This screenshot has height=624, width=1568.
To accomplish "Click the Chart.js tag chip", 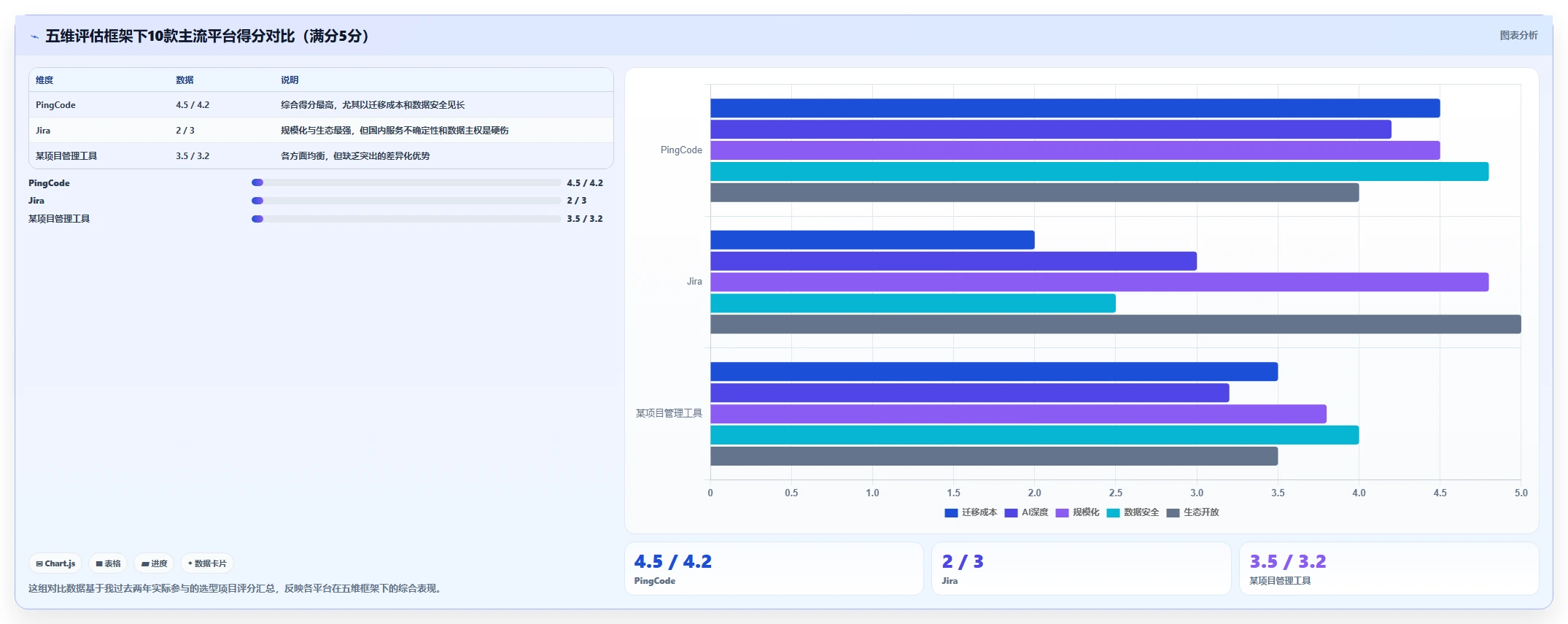I will [55, 563].
